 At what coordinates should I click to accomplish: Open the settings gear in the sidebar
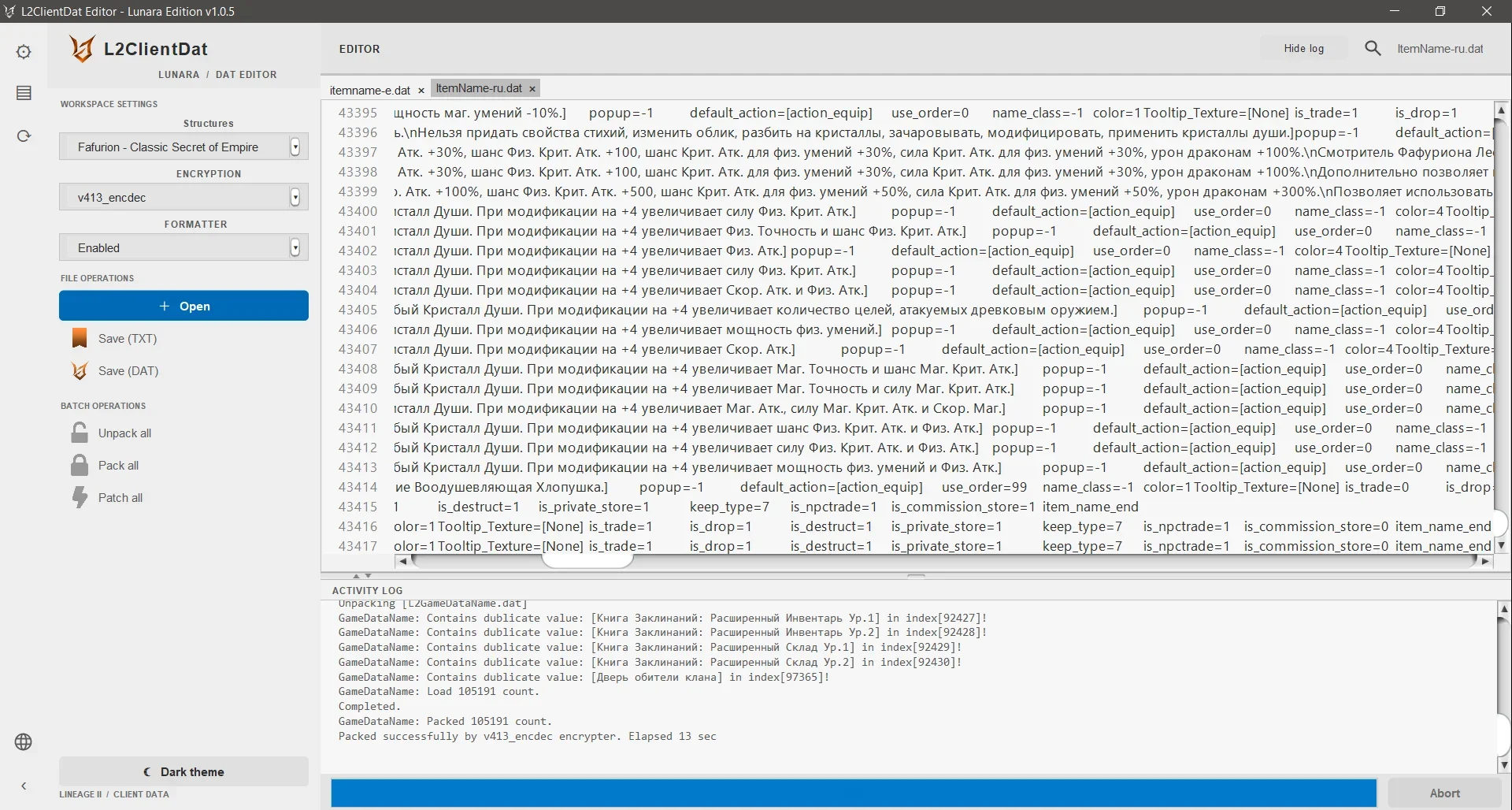[x=24, y=52]
